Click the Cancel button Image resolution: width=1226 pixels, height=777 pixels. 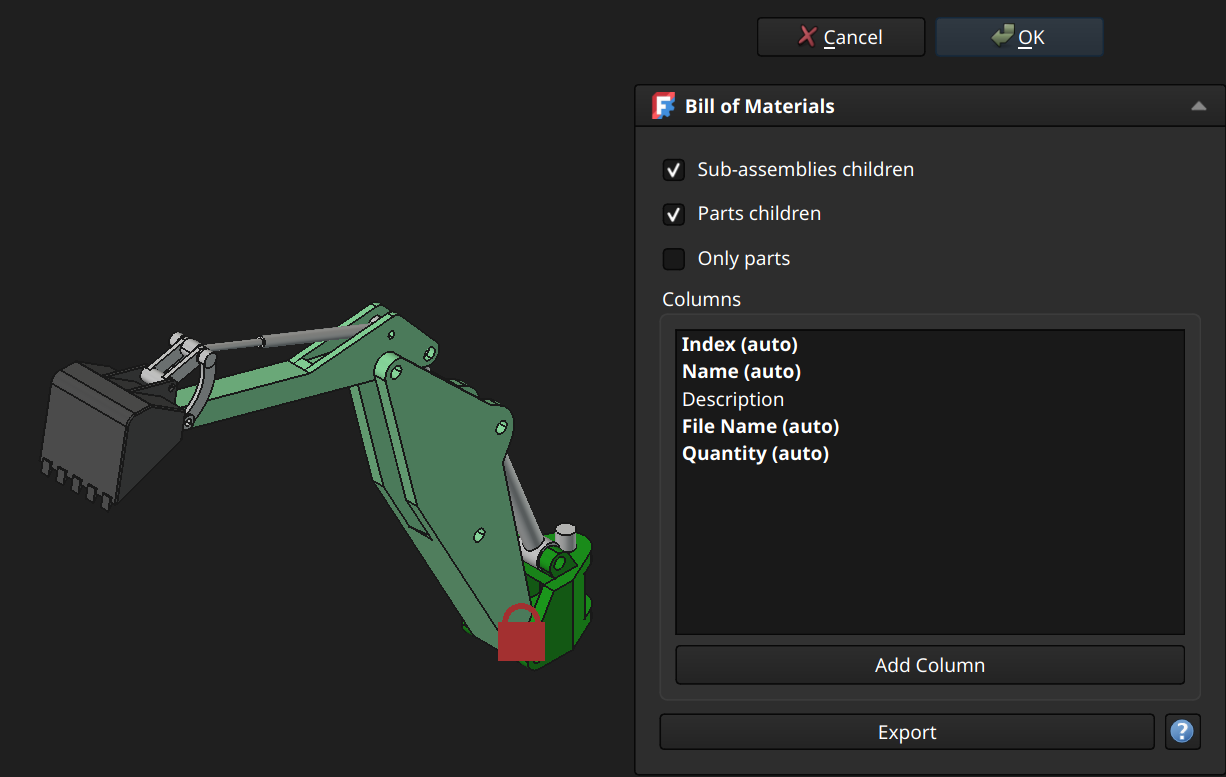(841, 37)
